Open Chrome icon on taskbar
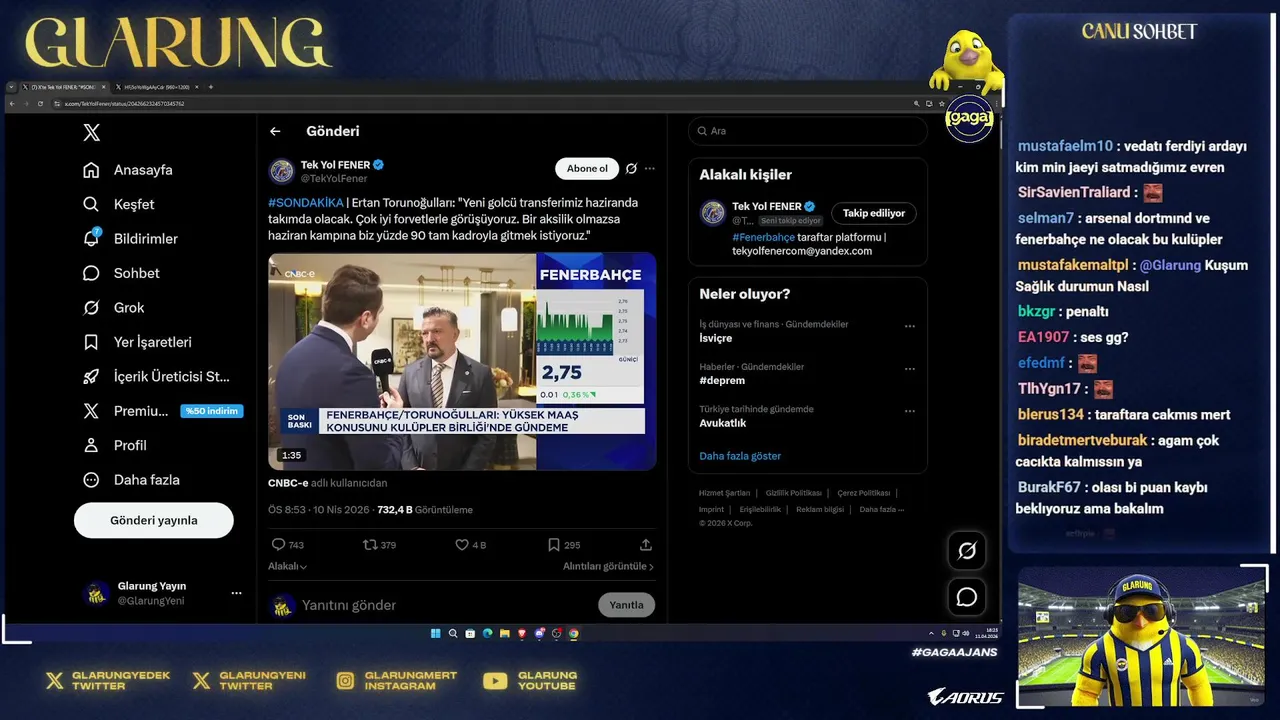1280x720 pixels. coord(573,633)
